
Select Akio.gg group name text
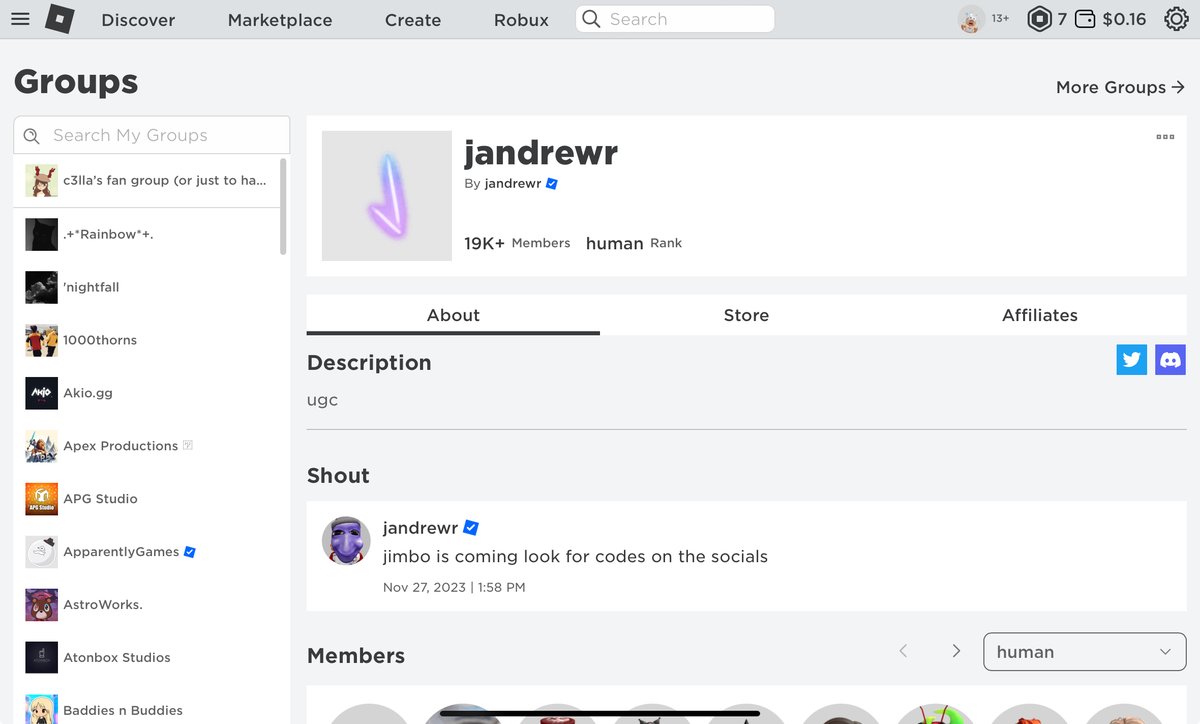(x=88, y=393)
